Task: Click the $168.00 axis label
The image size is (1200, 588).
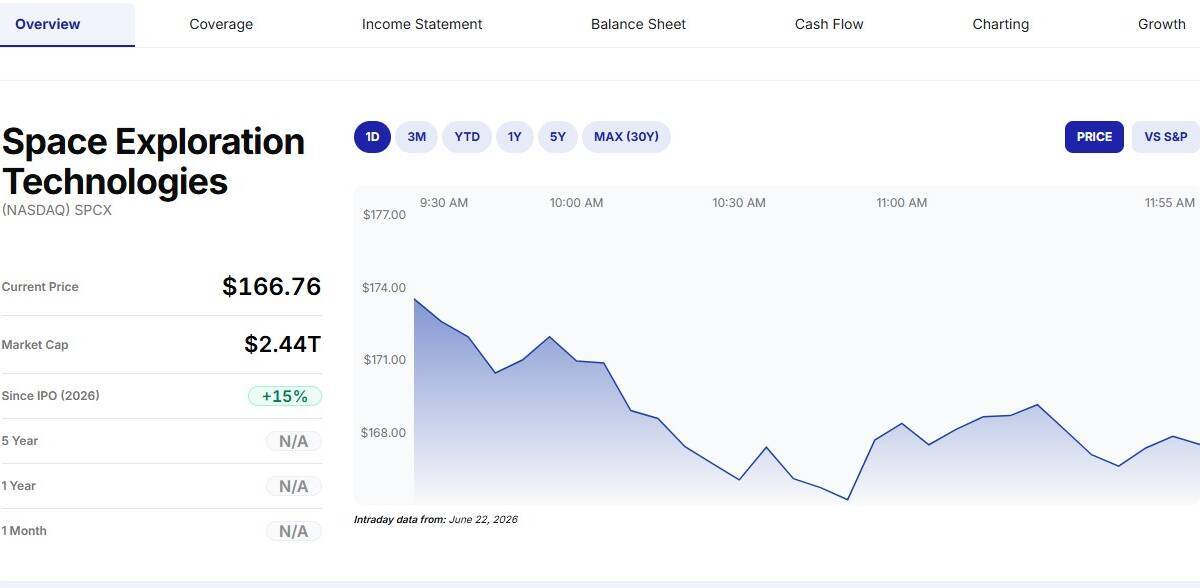Action: [384, 433]
